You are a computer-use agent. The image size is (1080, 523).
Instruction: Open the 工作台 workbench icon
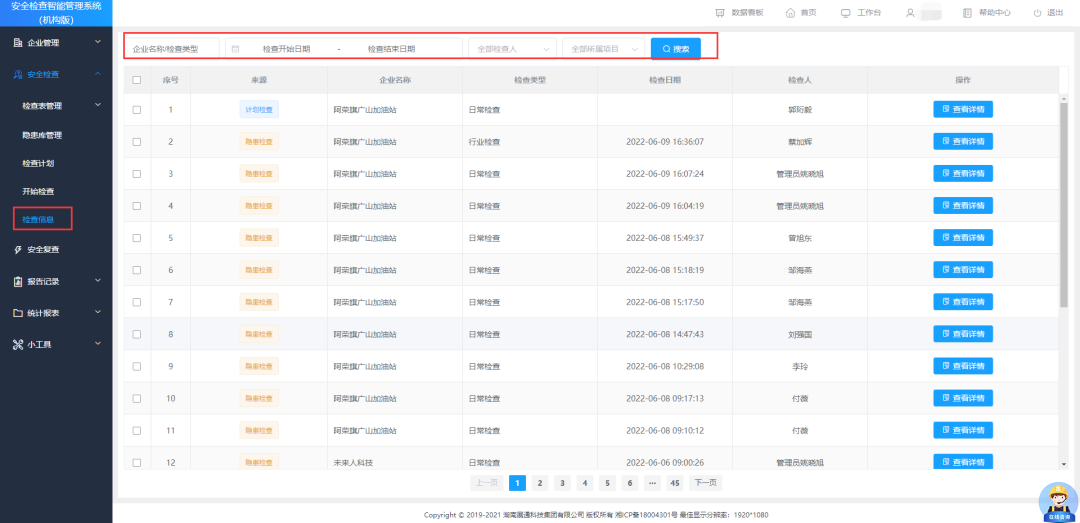tap(846, 13)
